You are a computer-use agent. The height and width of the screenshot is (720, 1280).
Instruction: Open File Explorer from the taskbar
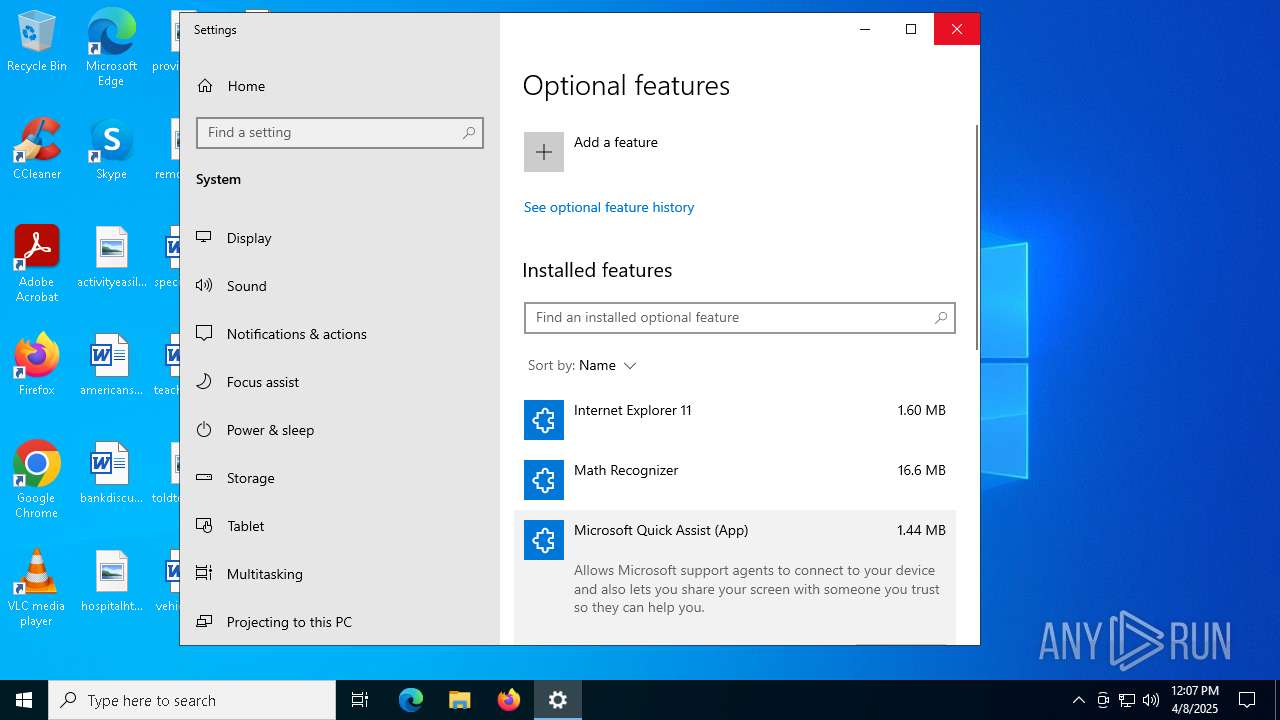(460, 700)
